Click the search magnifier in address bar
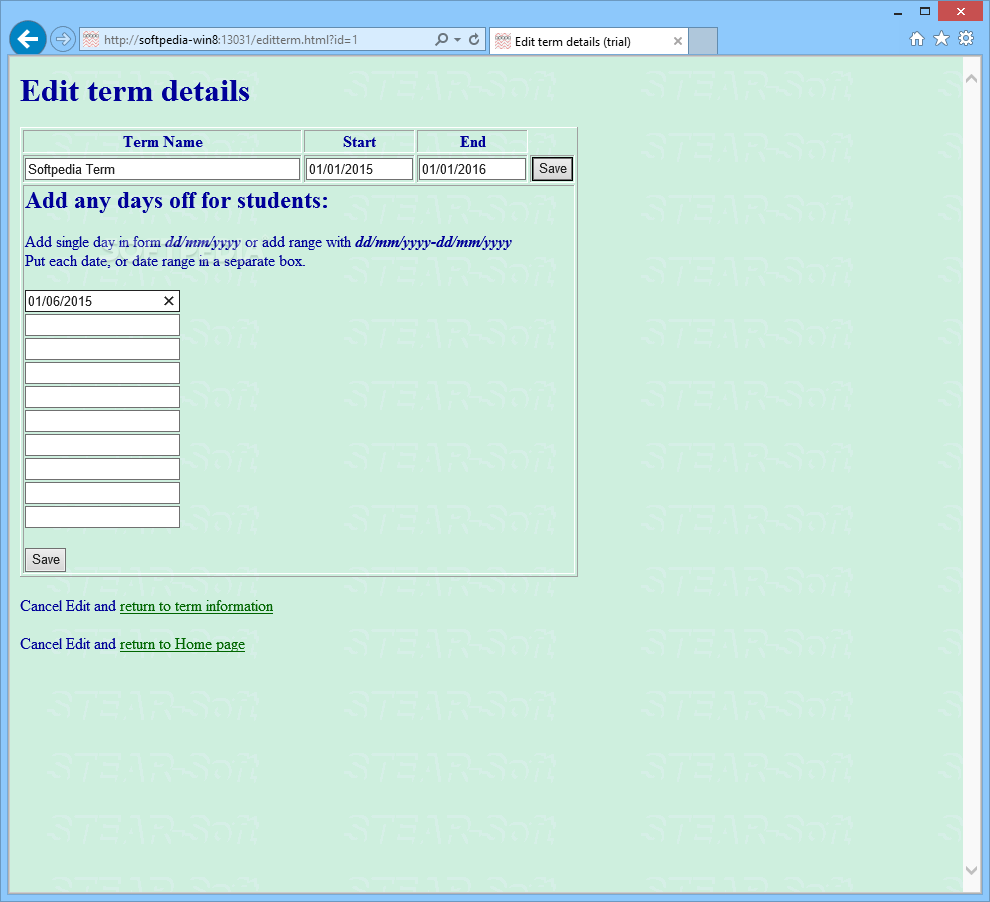 [441, 40]
